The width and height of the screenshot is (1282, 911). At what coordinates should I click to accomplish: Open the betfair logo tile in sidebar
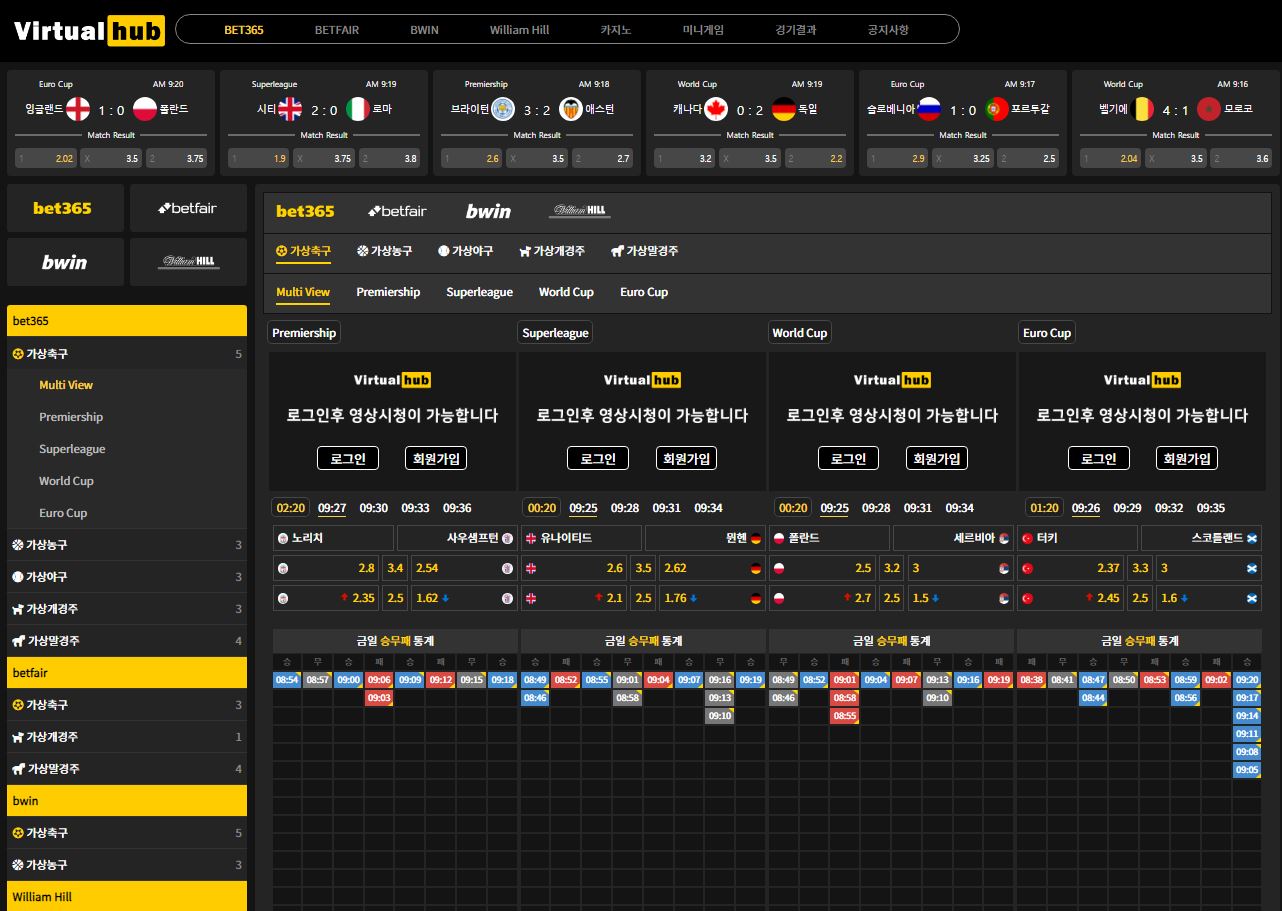pos(188,208)
